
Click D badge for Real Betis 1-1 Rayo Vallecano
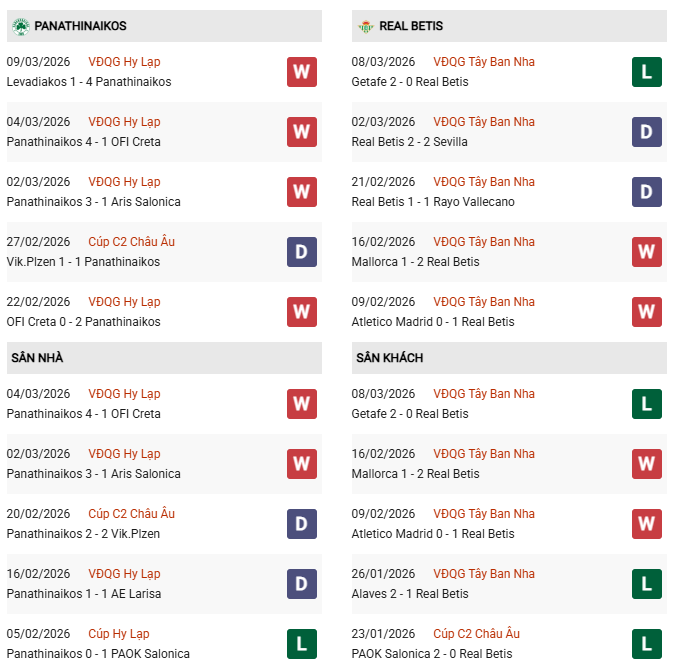[647, 192]
